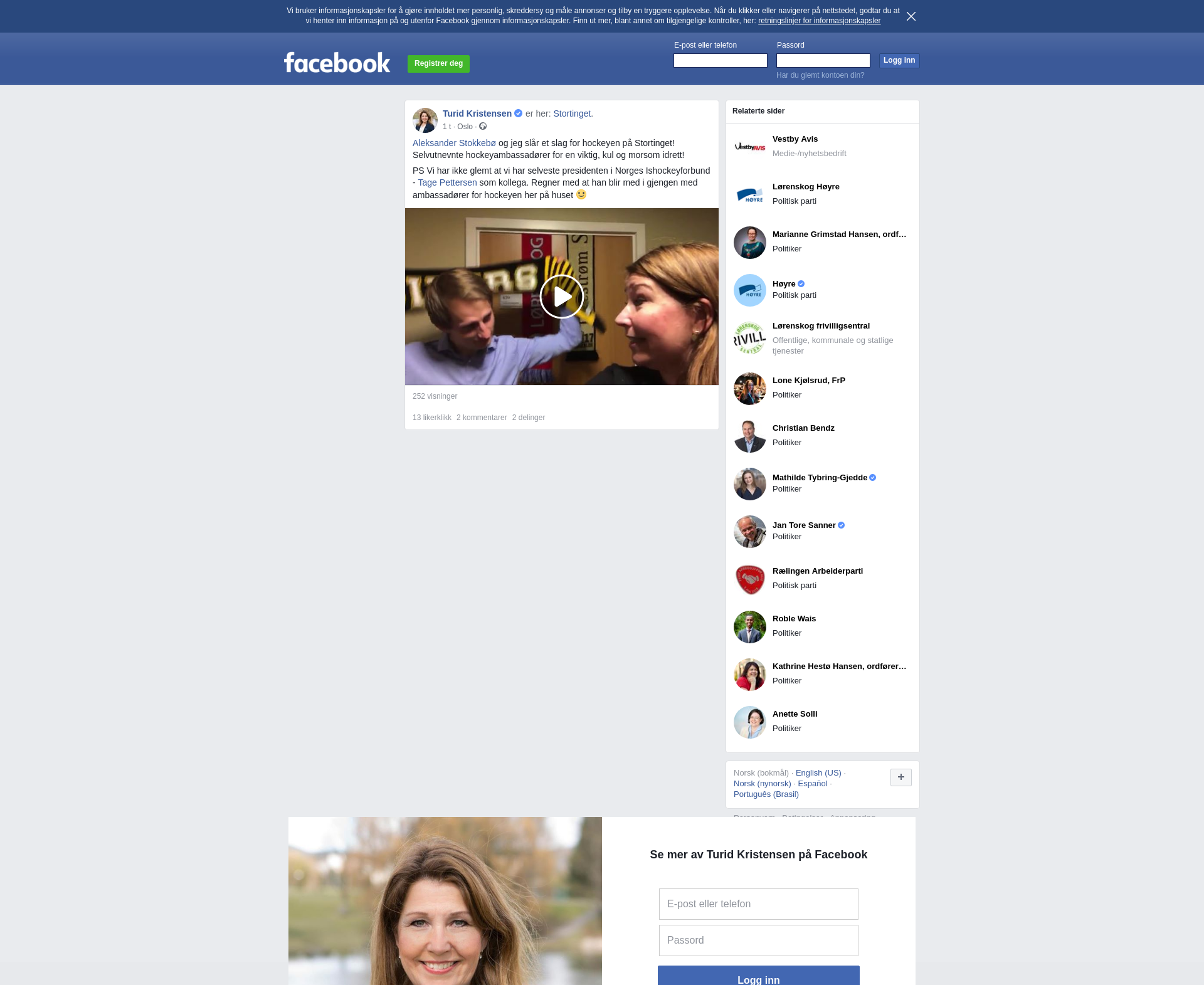
Task: Open Rælingen Arbeiderparti logo
Action: pyautogui.click(x=750, y=579)
